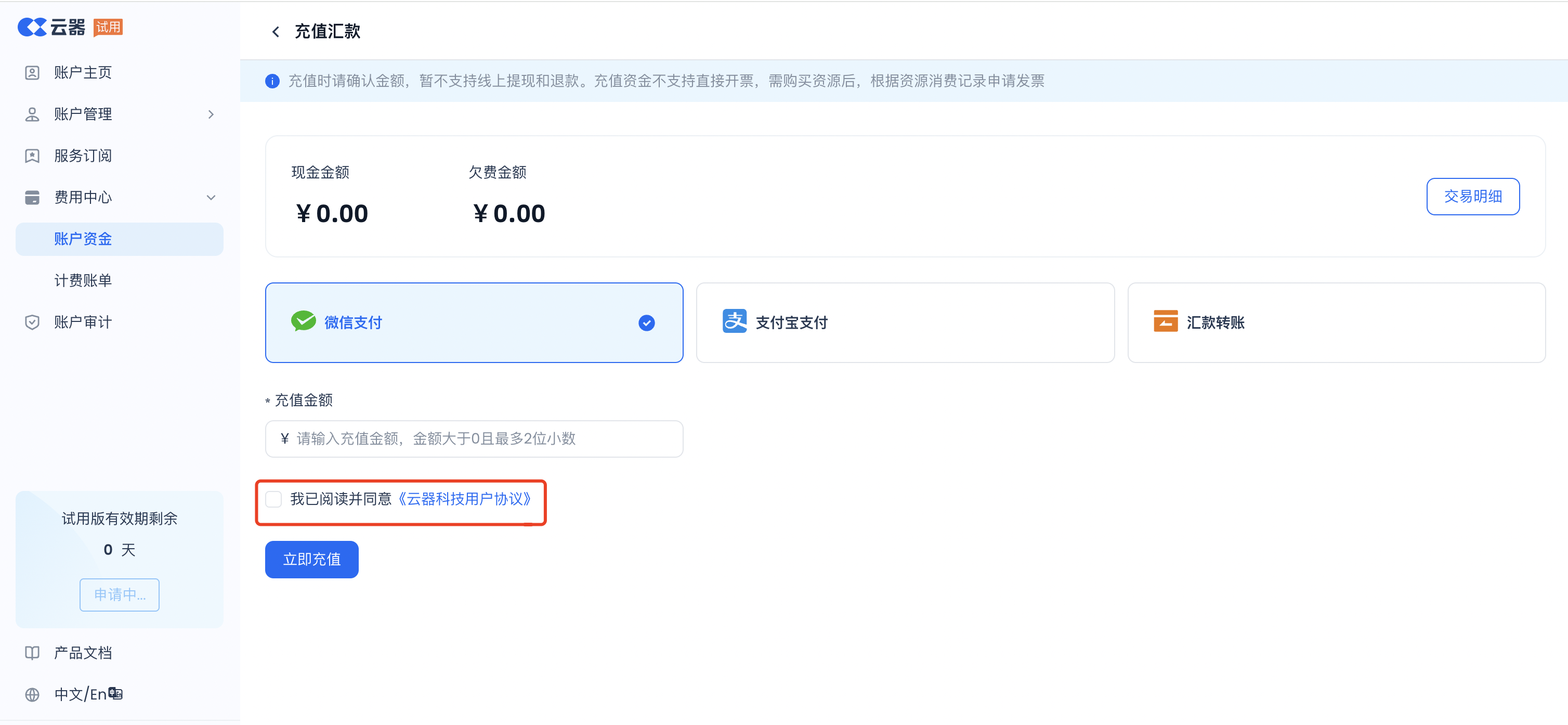Open 计费账单 menu item
The height and width of the screenshot is (725, 1568).
click(x=83, y=281)
